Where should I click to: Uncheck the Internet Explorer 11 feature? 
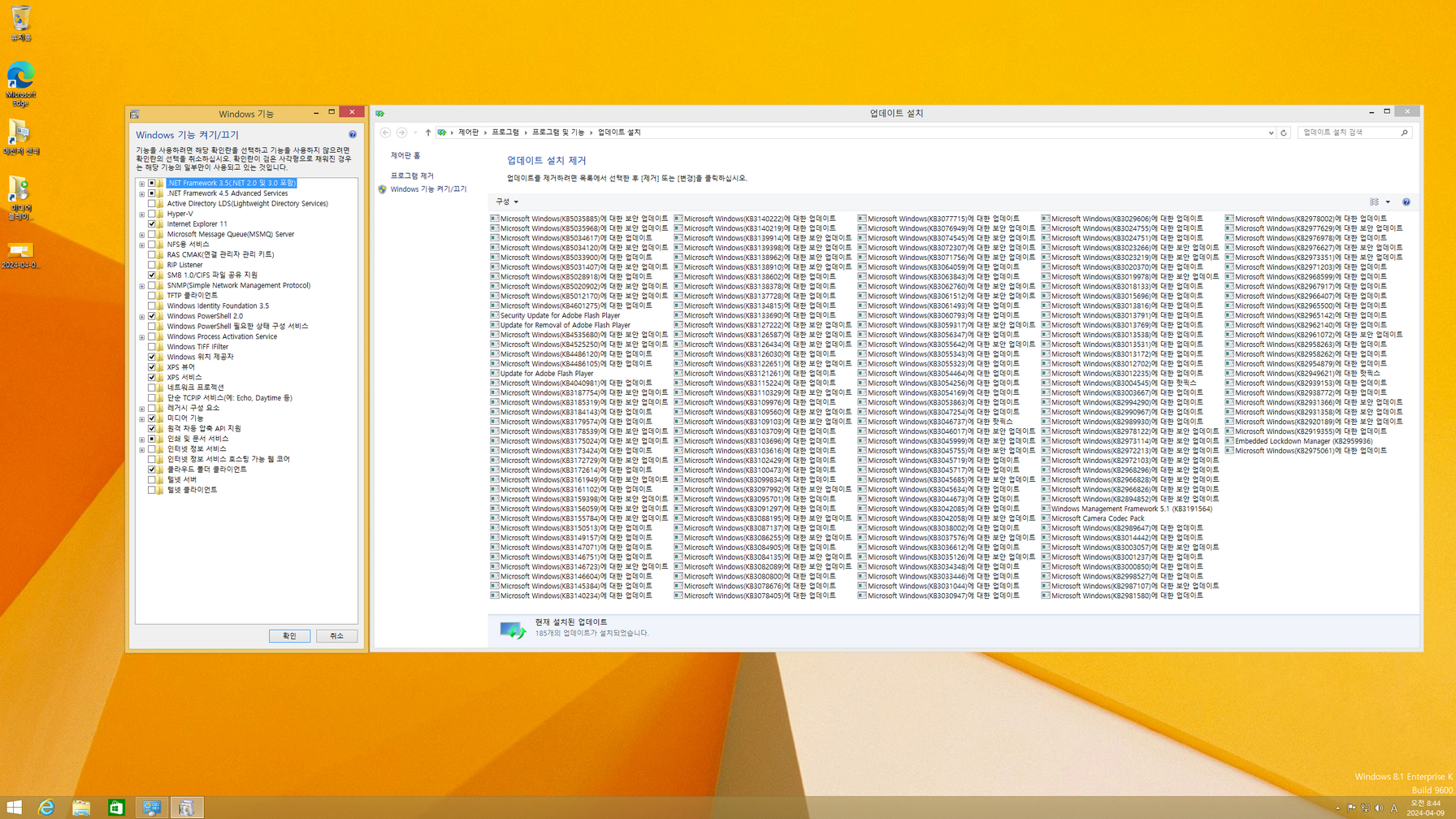click(152, 224)
